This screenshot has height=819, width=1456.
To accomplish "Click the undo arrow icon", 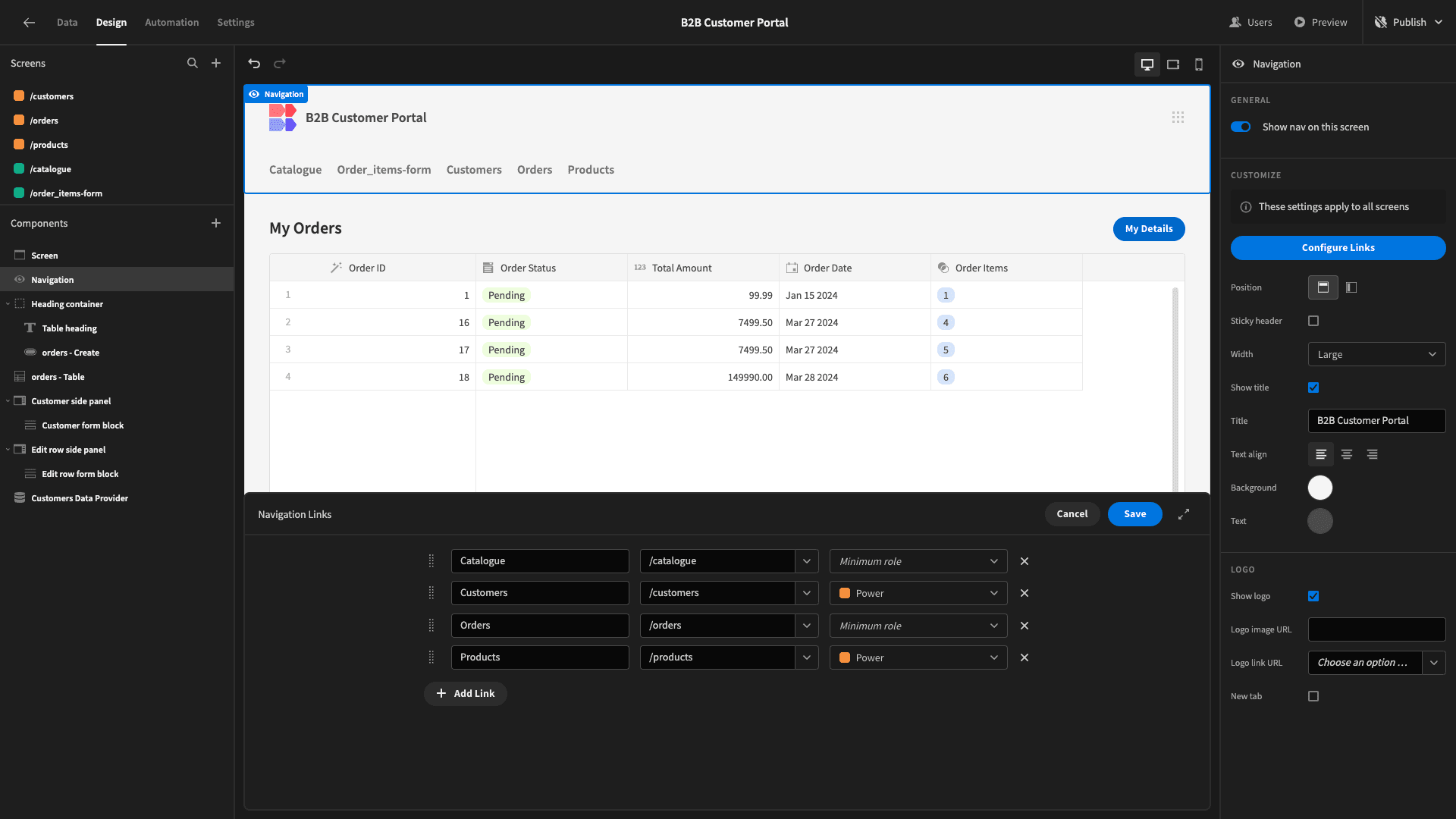I will click(x=254, y=64).
